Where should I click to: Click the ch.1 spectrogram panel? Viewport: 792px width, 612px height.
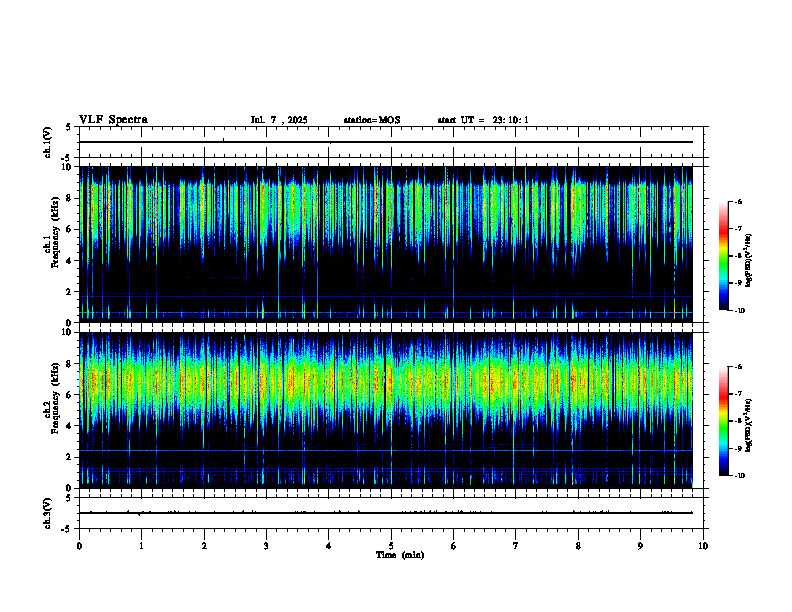(x=386, y=244)
